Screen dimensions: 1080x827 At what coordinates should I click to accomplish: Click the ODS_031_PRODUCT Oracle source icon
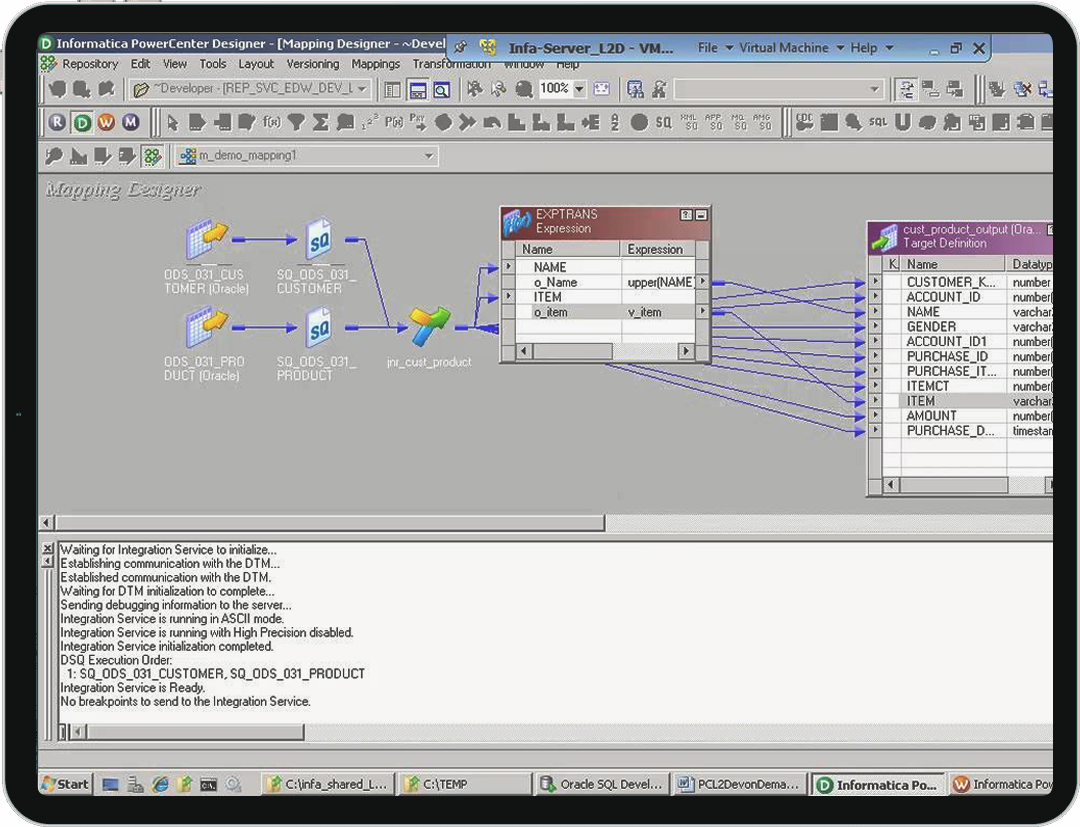pos(206,328)
